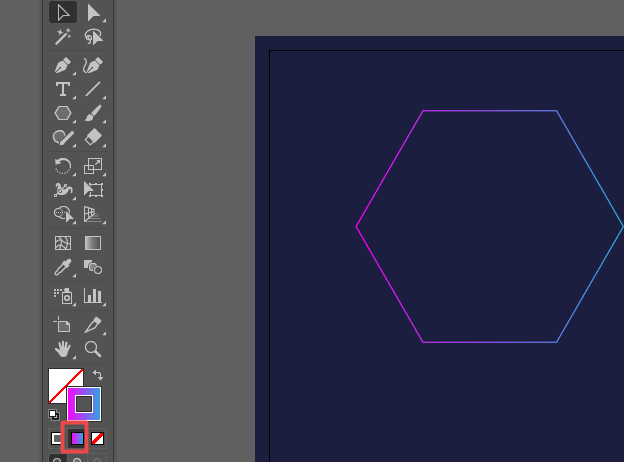This screenshot has height=462, width=624.
Task: Select the Mesh tool
Action: pos(63,243)
